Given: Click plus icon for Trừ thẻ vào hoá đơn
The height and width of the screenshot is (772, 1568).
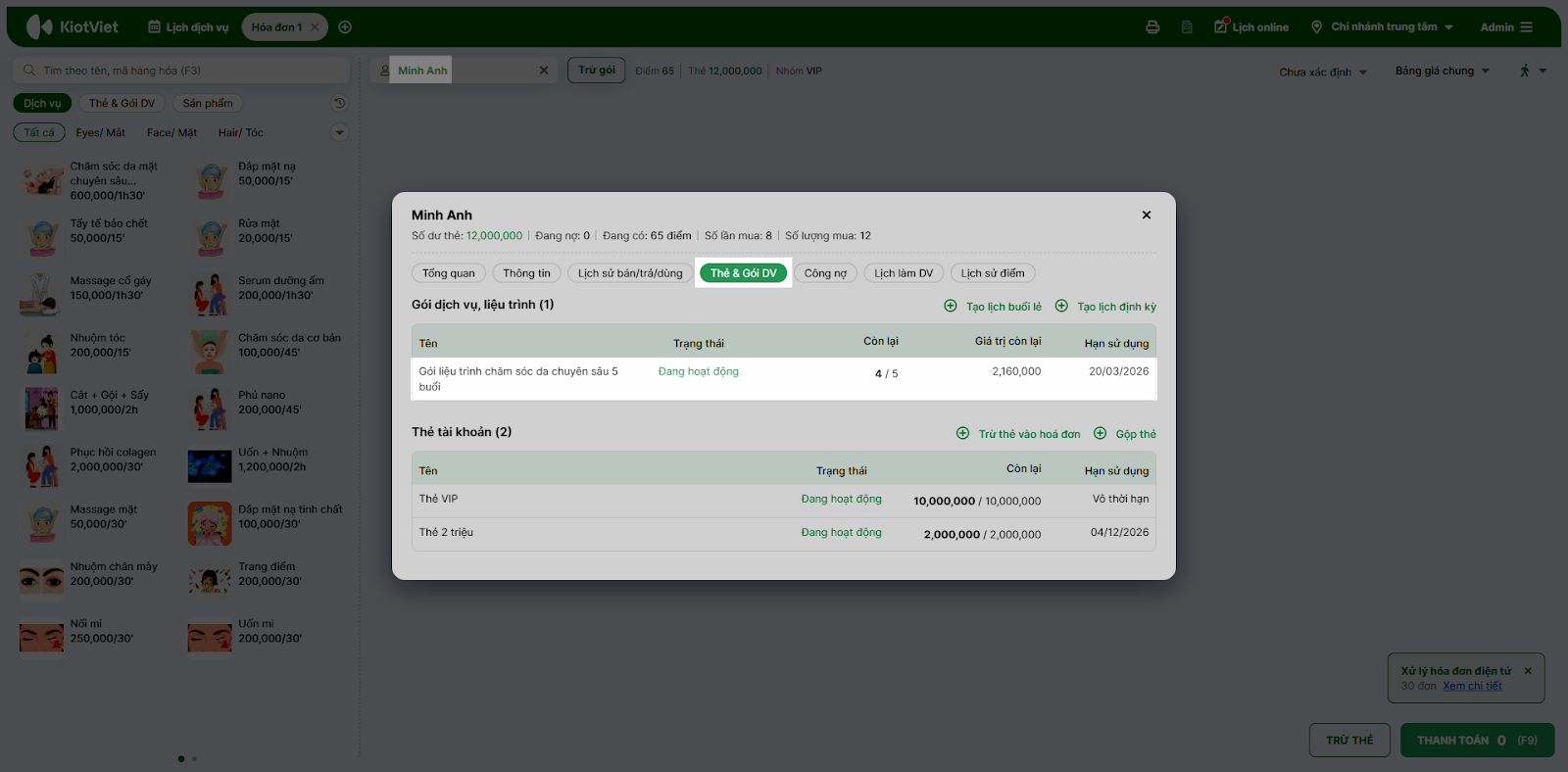Looking at the screenshot, I should [x=963, y=433].
